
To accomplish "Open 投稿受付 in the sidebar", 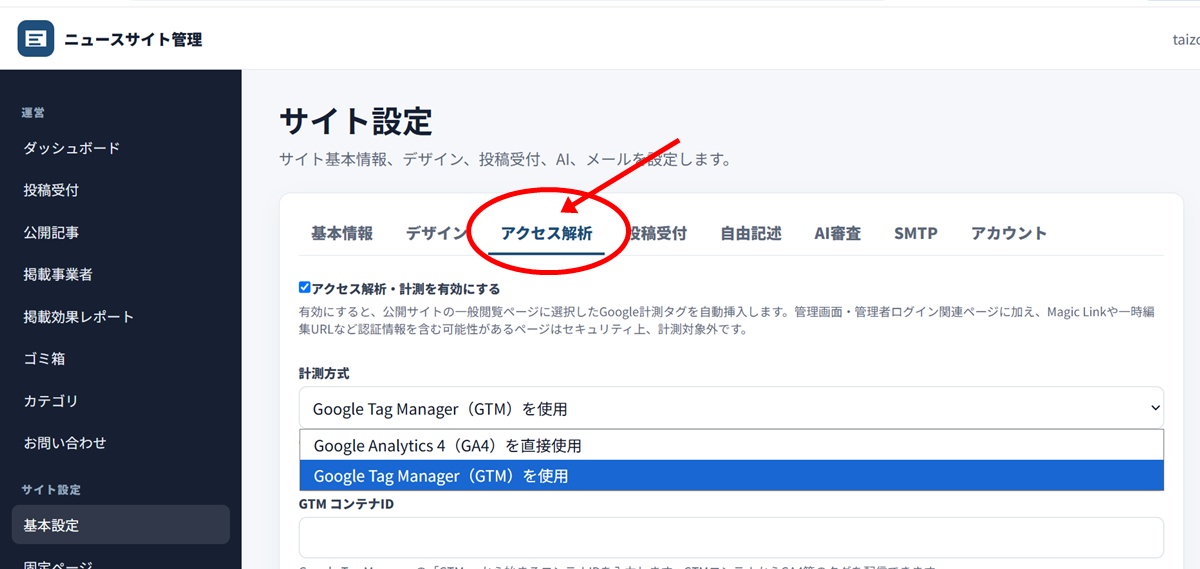I will 51,190.
